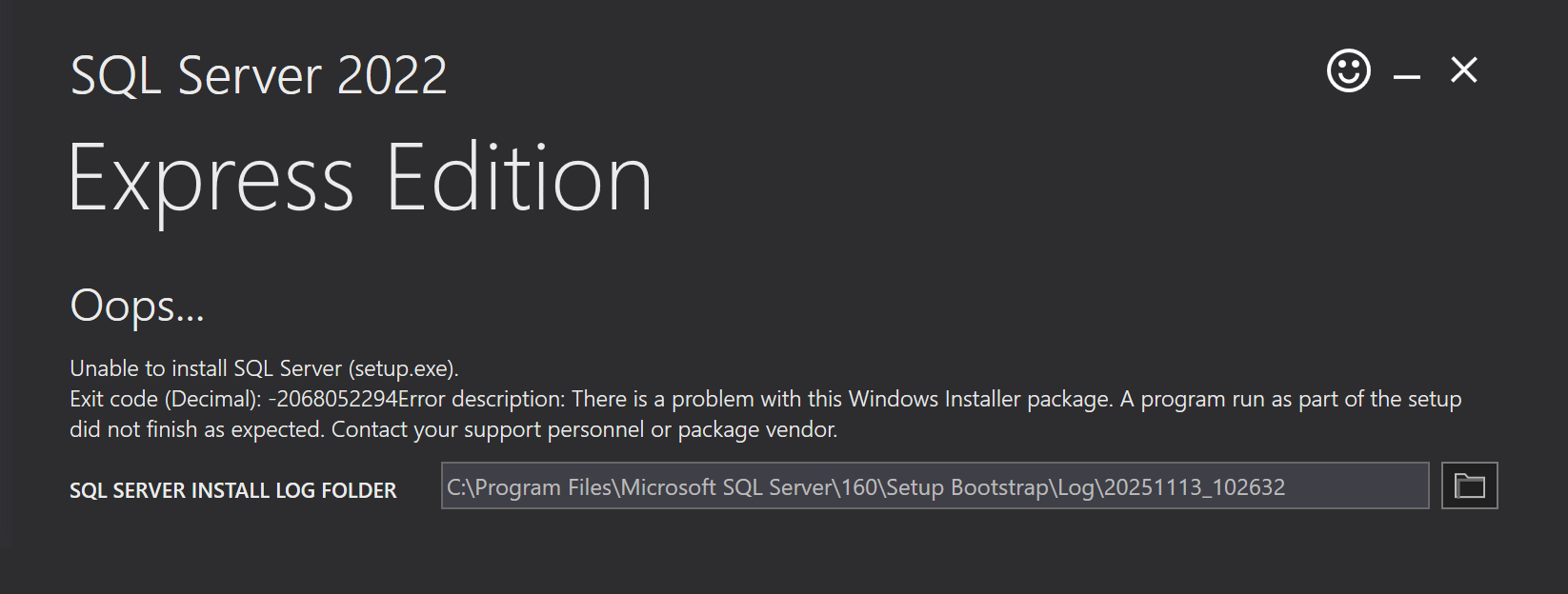
Task: Click the smiley face feedback icon
Action: (1348, 71)
